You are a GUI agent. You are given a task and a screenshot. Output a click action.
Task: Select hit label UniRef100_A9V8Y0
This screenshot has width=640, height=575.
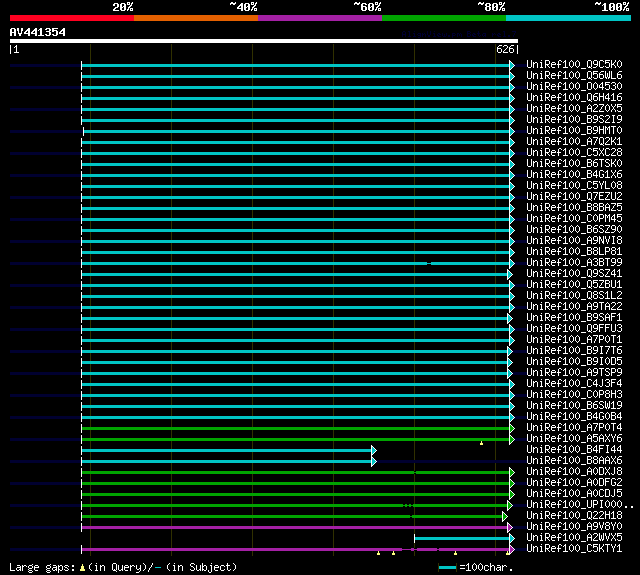574,527
